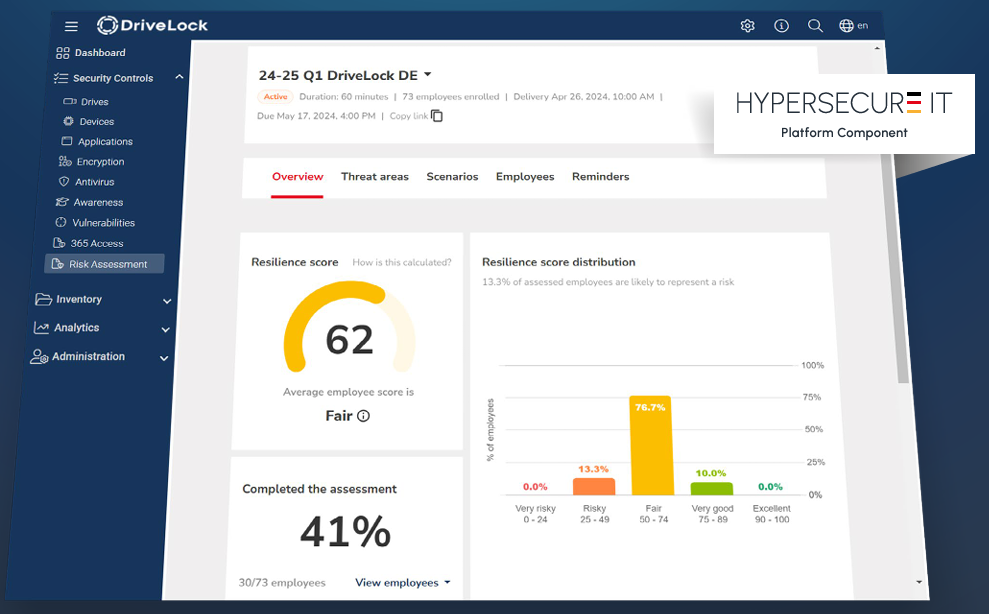The width and height of the screenshot is (989, 614).
Task: Select the Overview tab
Action: click(x=298, y=177)
